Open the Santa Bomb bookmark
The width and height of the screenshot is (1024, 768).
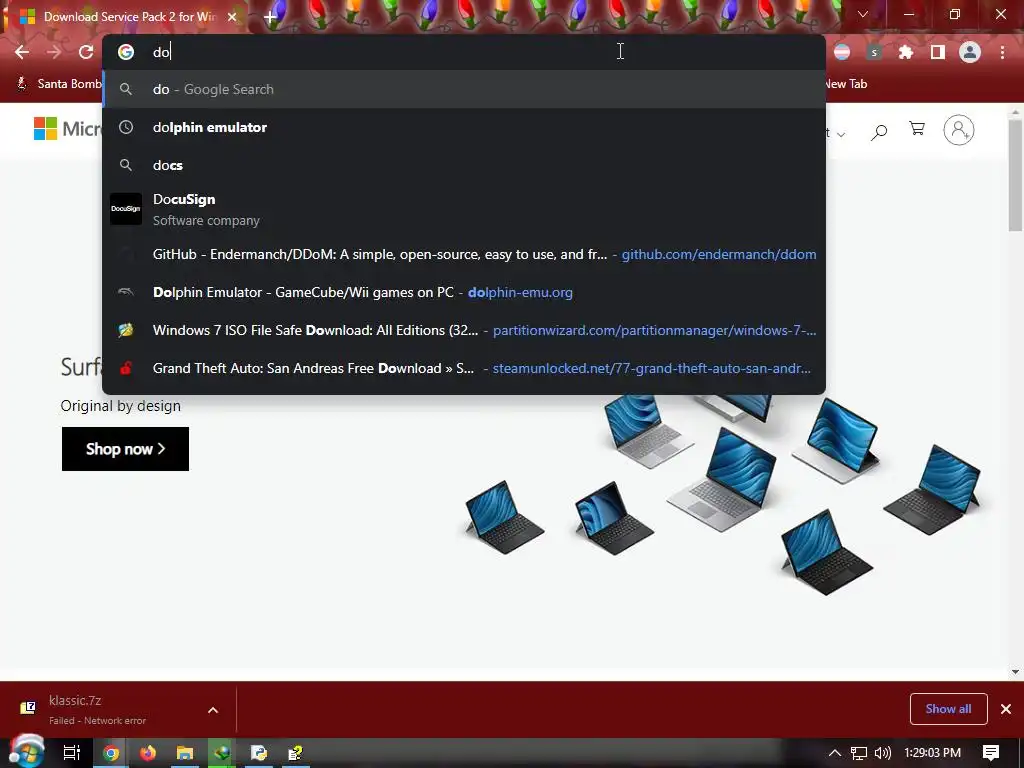point(59,84)
